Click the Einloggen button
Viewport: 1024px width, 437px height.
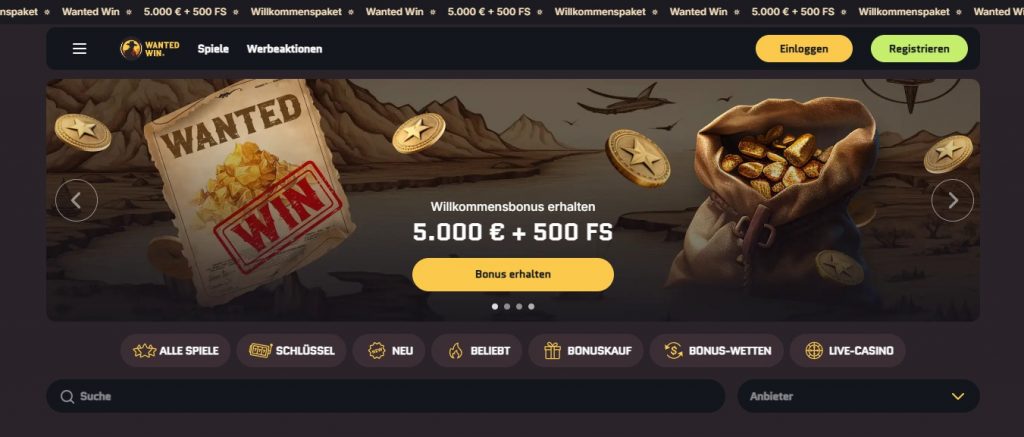click(x=804, y=49)
